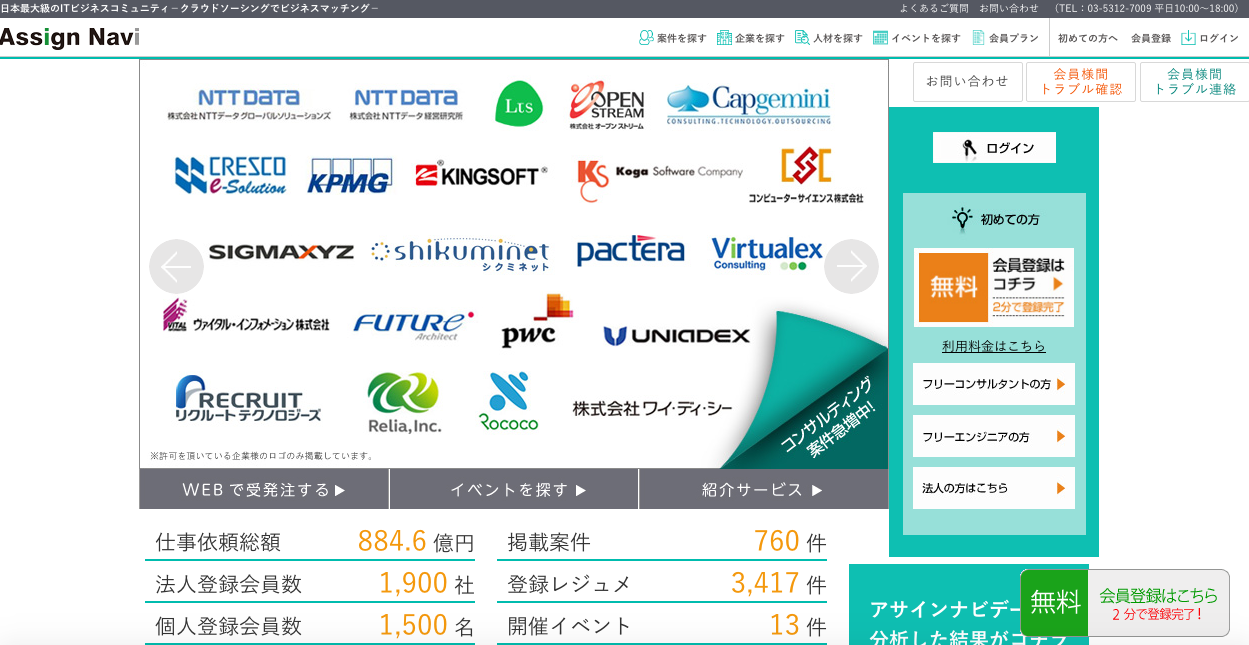Click the お問い合わせ button in the sidebar

point(968,82)
